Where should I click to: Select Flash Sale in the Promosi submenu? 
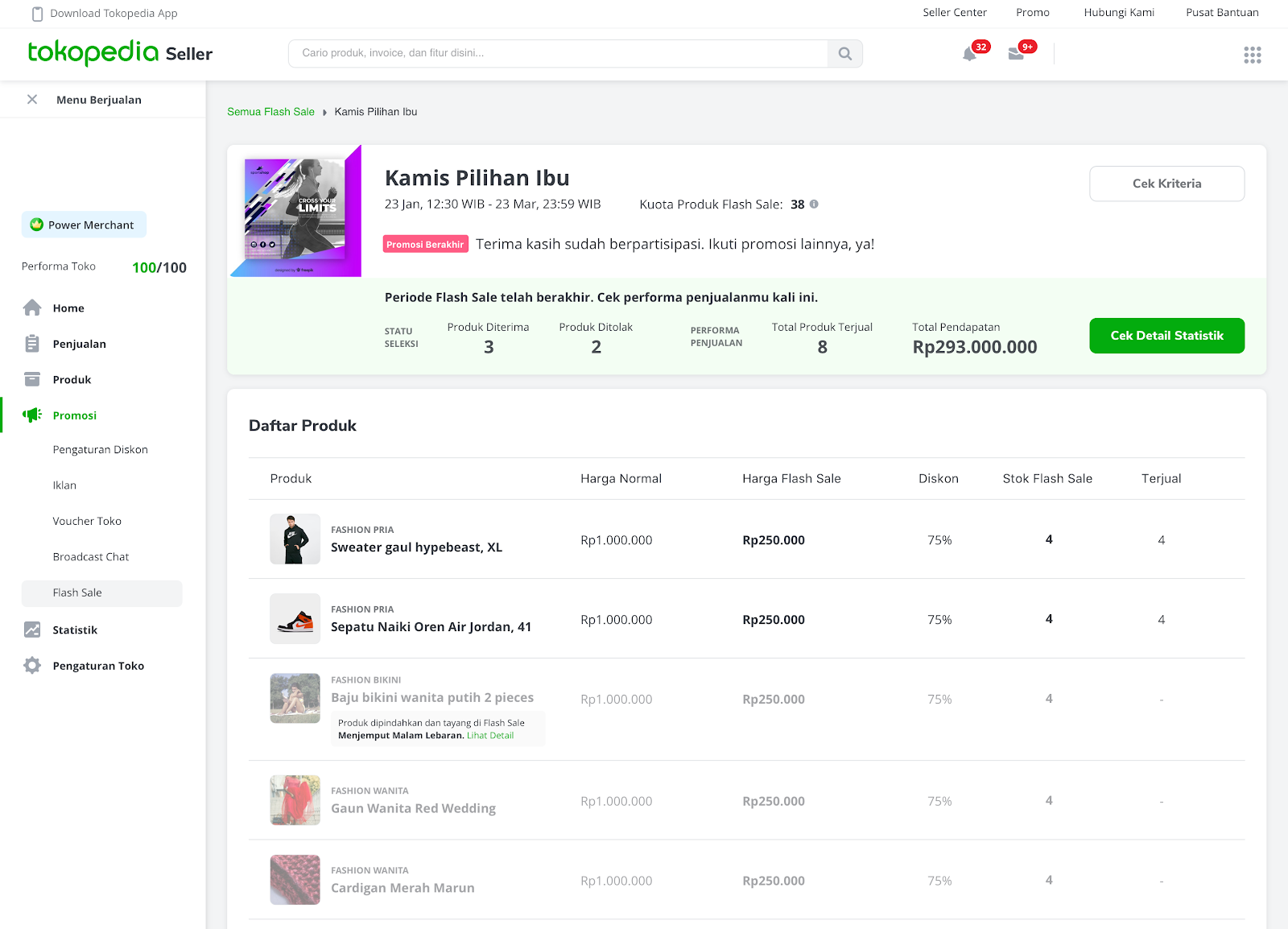78,592
